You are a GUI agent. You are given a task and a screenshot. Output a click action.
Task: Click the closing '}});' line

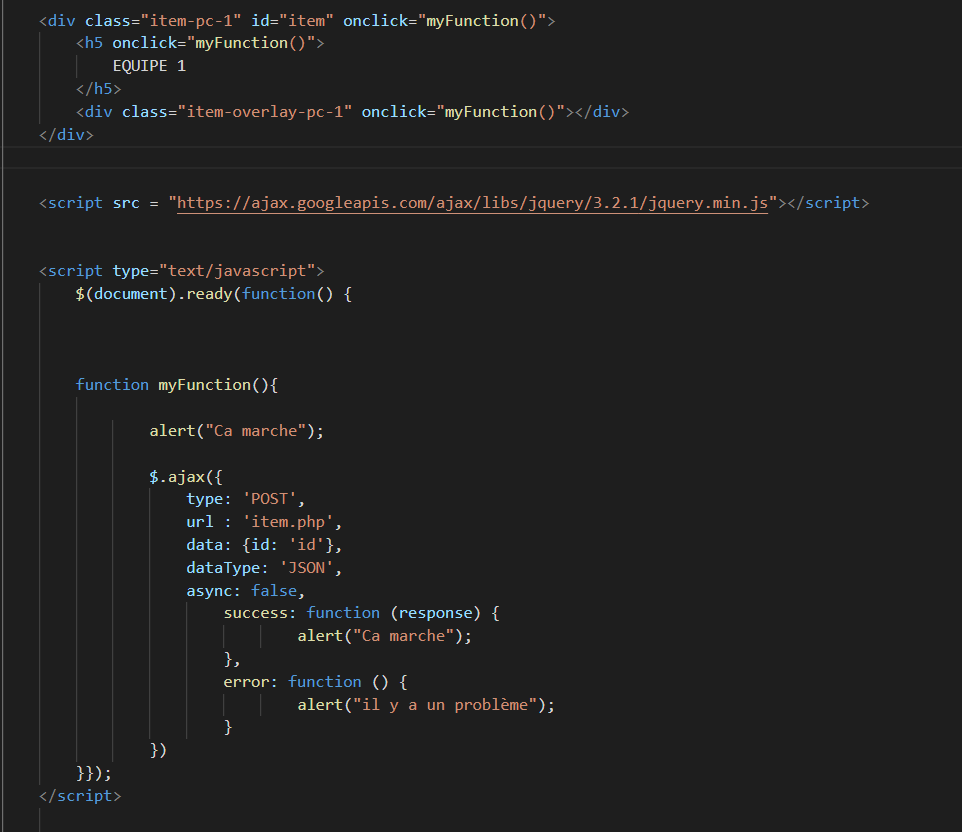[94, 773]
